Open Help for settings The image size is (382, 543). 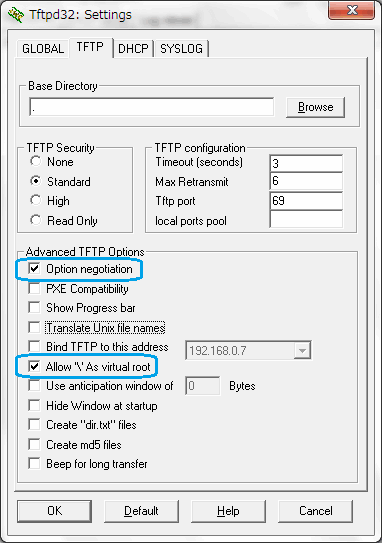(x=228, y=511)
